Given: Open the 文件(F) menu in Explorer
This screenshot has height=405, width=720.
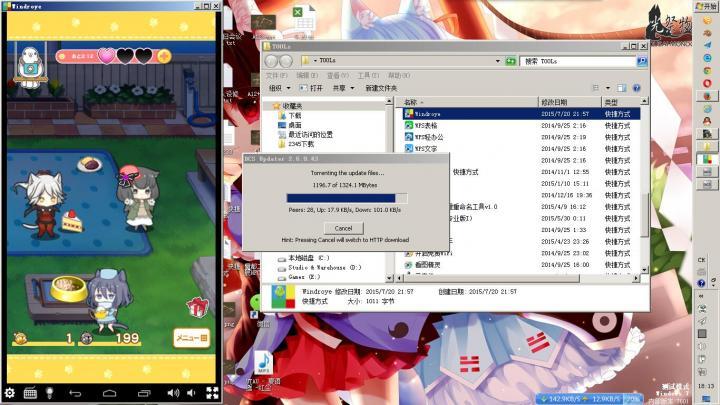Looking at the screenshot, I should point(277,75).
